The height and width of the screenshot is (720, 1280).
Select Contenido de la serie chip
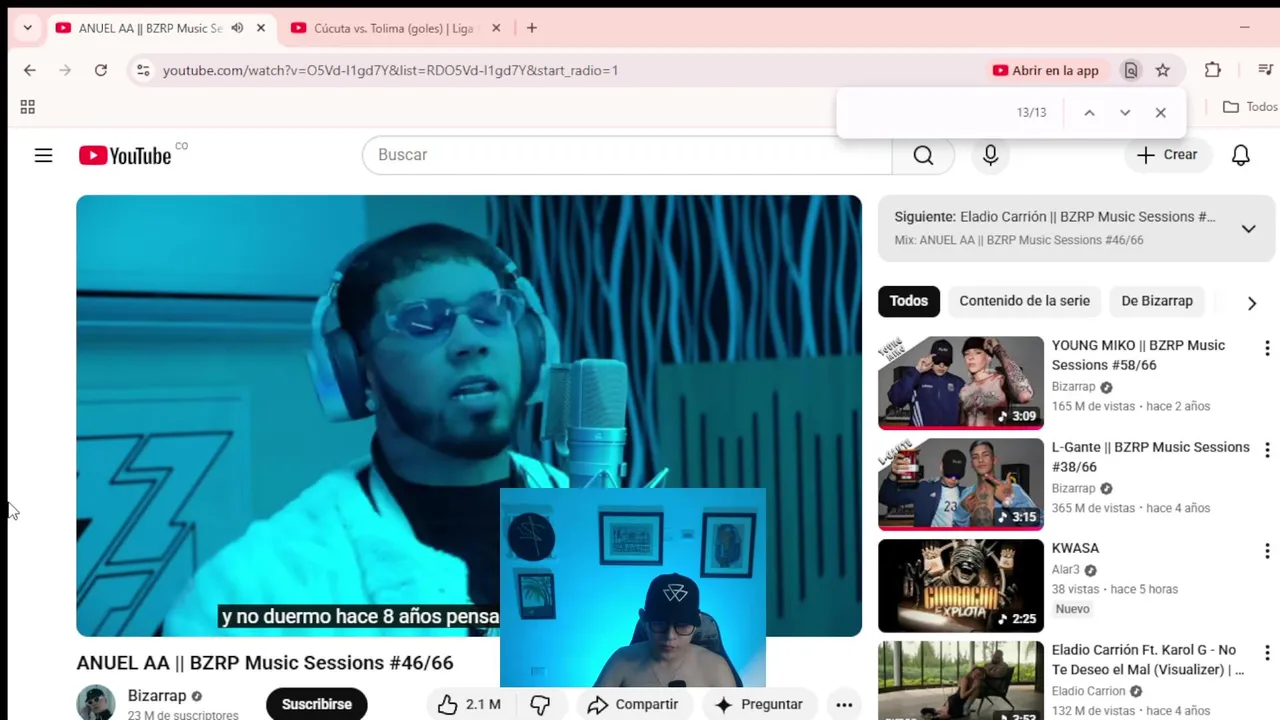1024,301
